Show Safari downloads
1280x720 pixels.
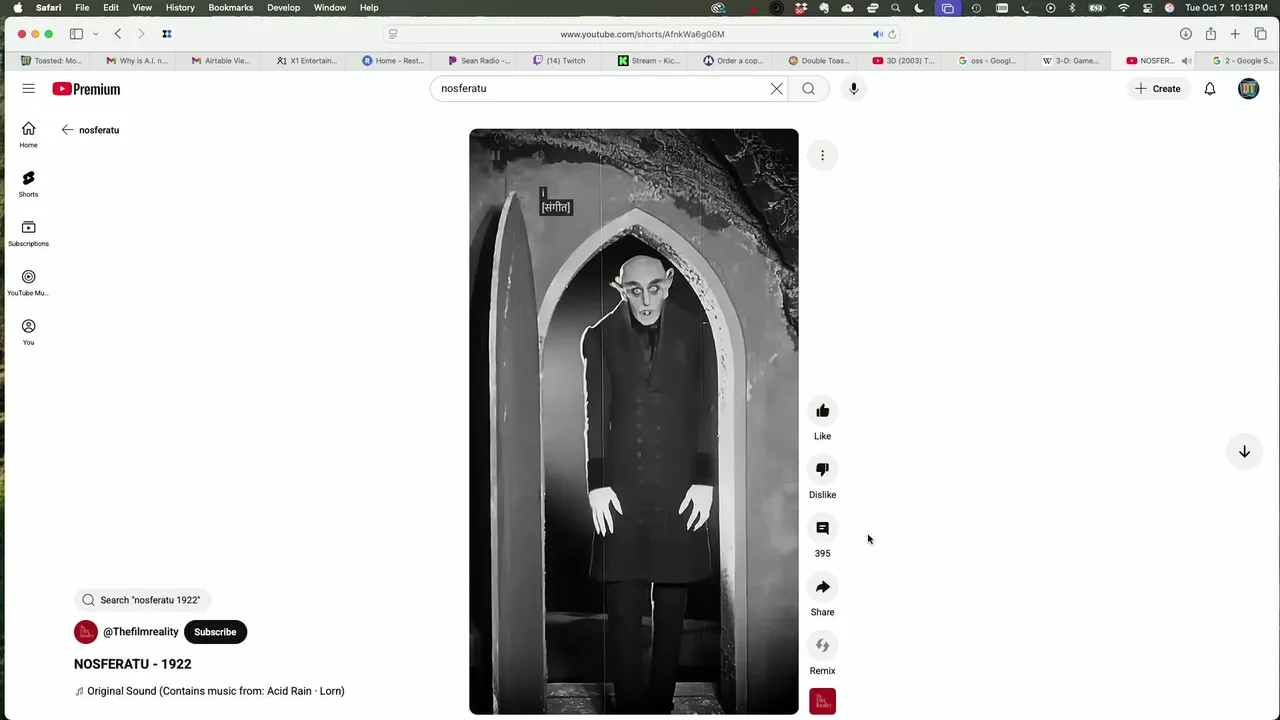[x=1185, y=34]
